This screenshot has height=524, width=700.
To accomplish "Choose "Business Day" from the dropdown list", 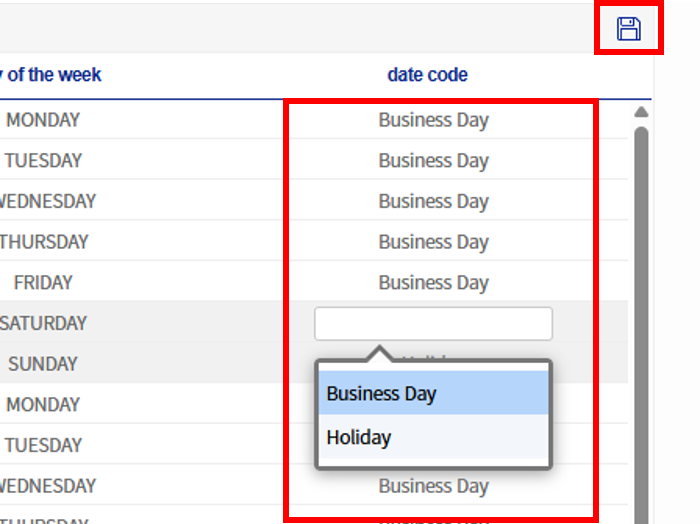I will [433, 393].
